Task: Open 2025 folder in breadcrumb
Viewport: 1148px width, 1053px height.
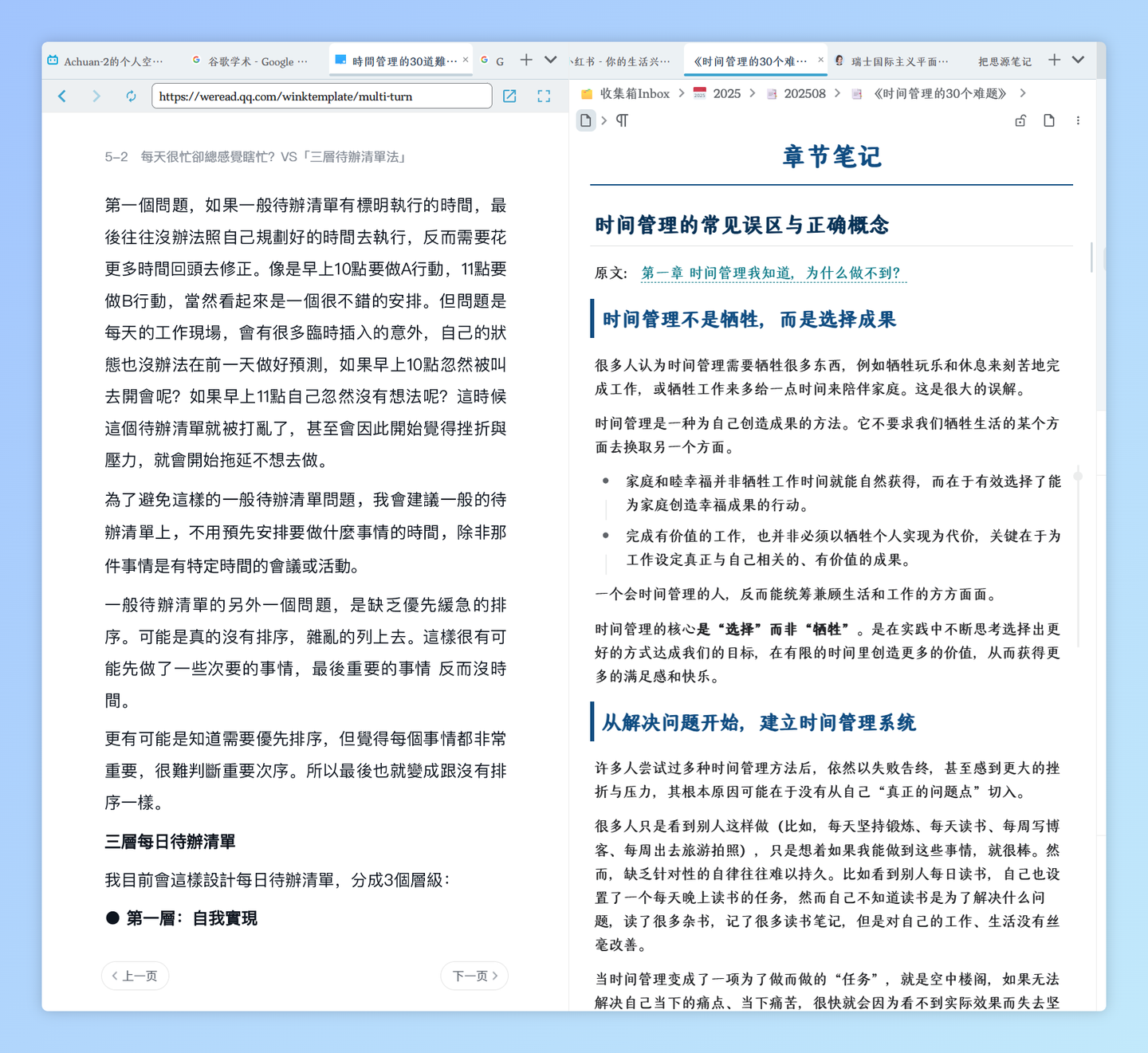Action: click(727, 94)
